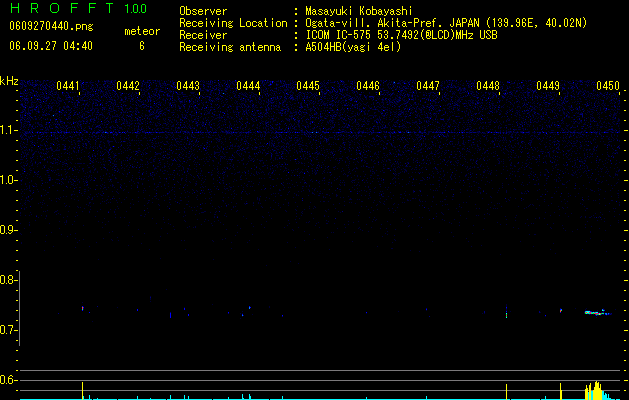Viewport: 629px width, 400px height.
Task: Click the observer name Masayuki Kobayashi
Action: pyautogui.click(x=359, y=11)
